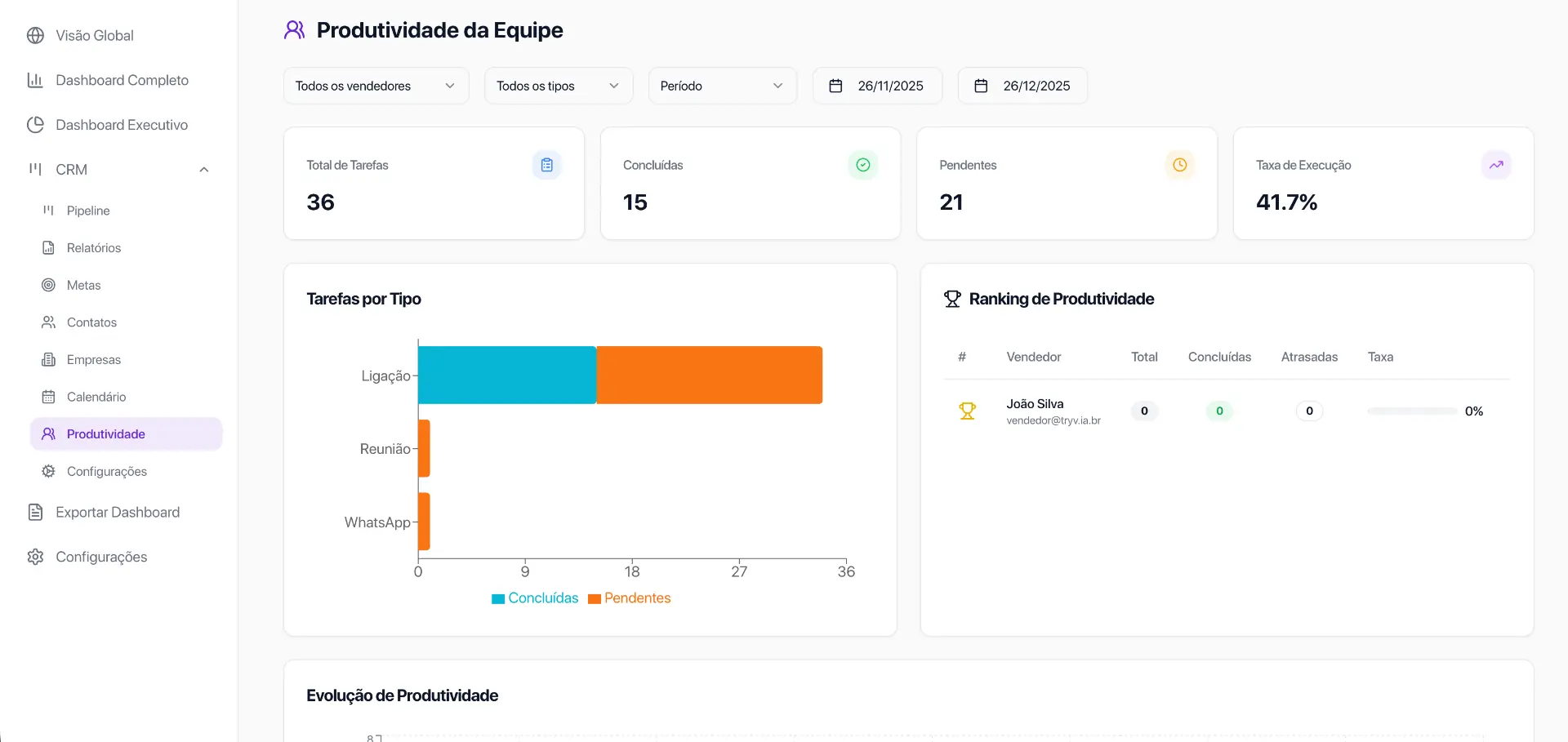Screen dimensions: 1568x742
Task: Click Exportar Dashboard
Action: 117,512
